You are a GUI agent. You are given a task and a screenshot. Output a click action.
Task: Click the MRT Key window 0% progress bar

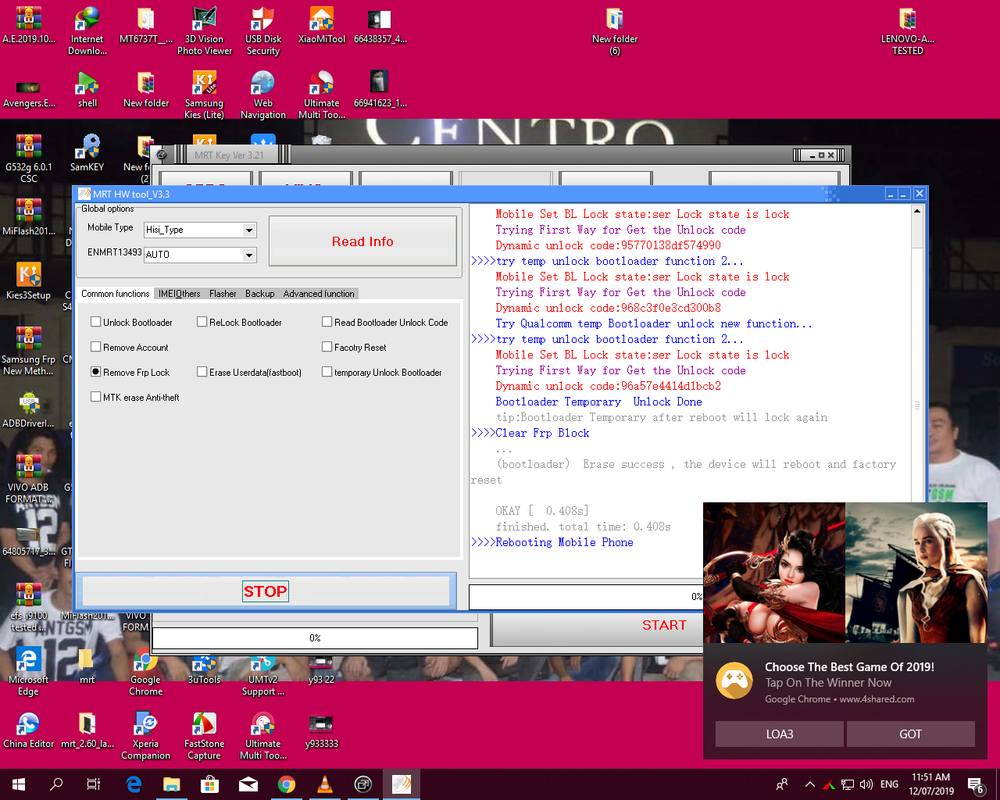pyautogui.click(x=315, y=638)
